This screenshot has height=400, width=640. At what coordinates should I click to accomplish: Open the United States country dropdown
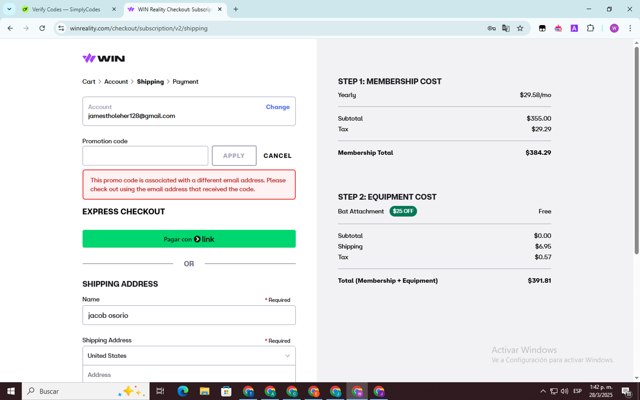click(x=189, y=356)
